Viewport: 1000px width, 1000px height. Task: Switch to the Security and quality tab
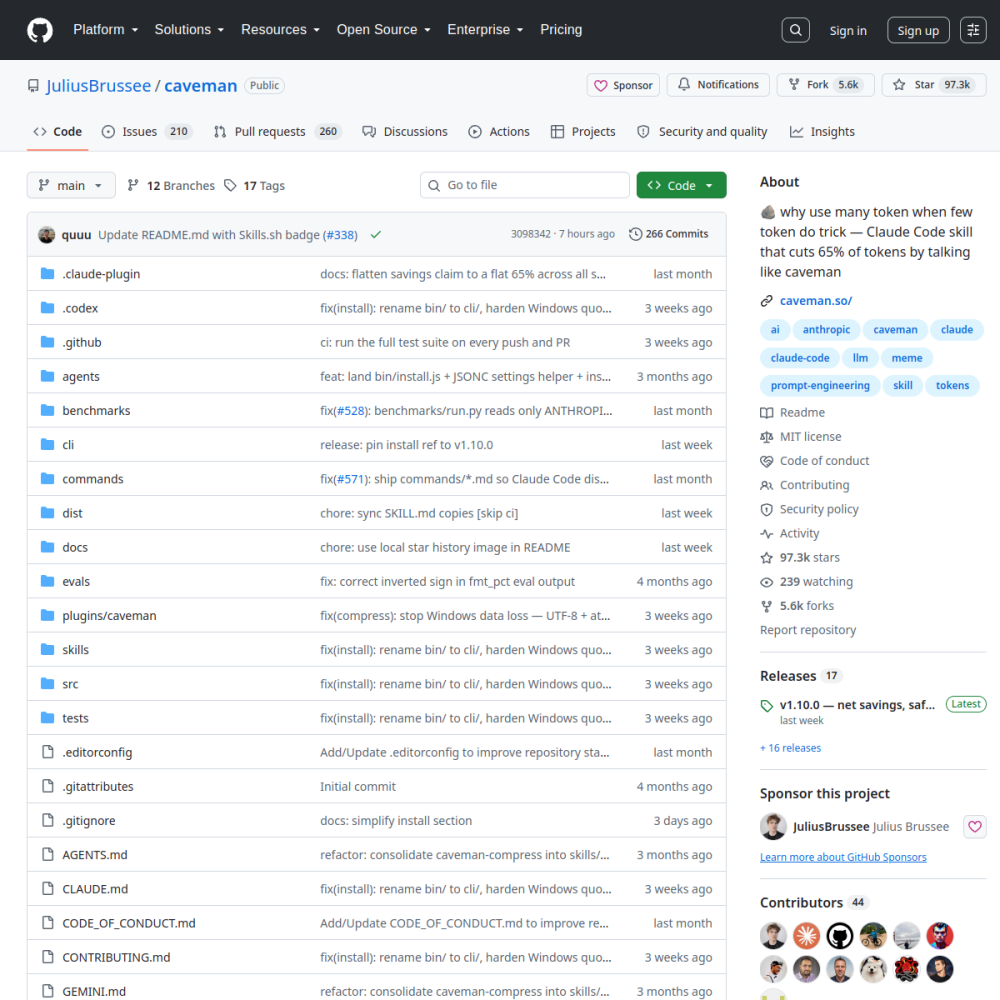[x=702, y=131]
